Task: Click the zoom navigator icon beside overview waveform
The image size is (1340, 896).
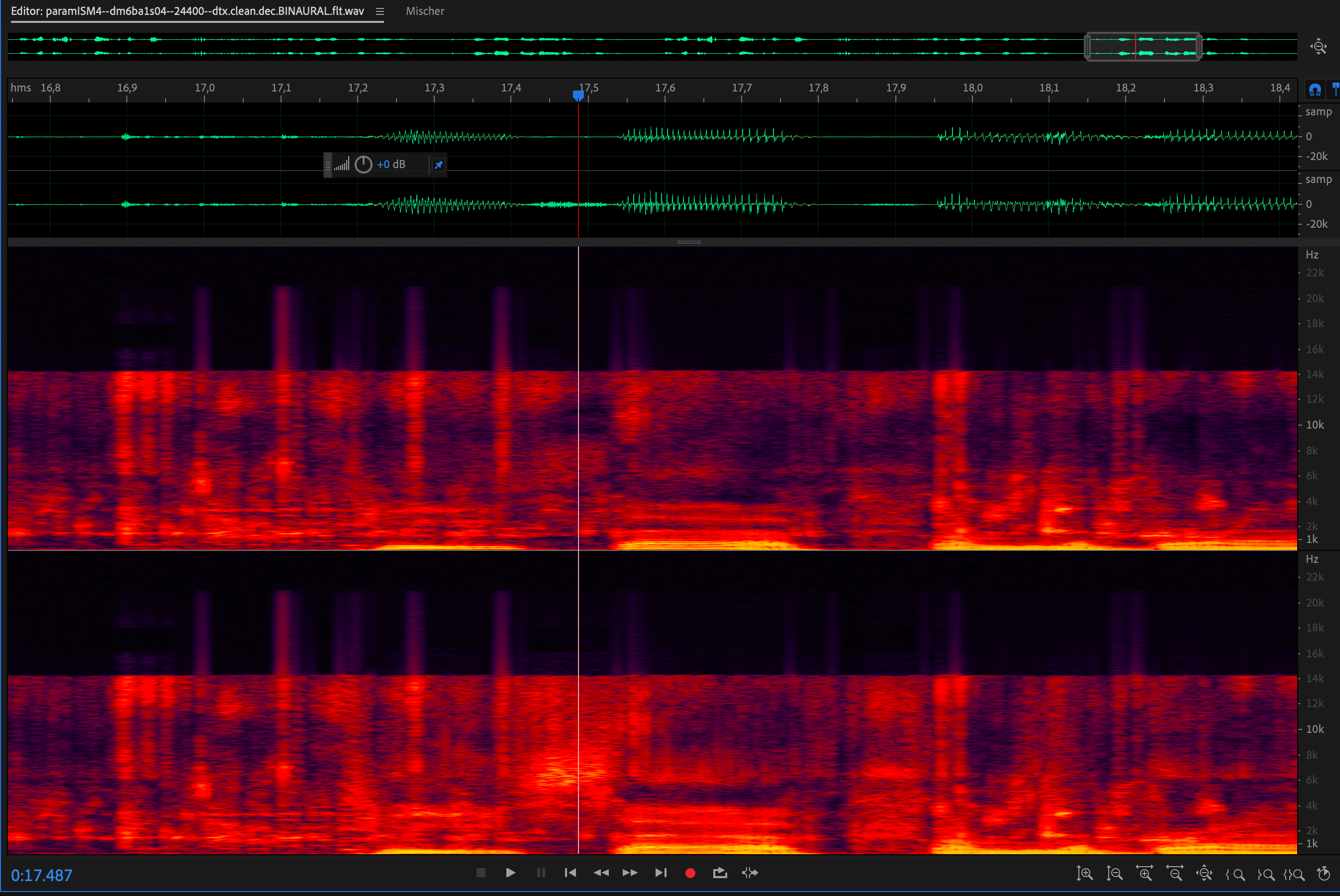Action: [x=1318, y=47]
